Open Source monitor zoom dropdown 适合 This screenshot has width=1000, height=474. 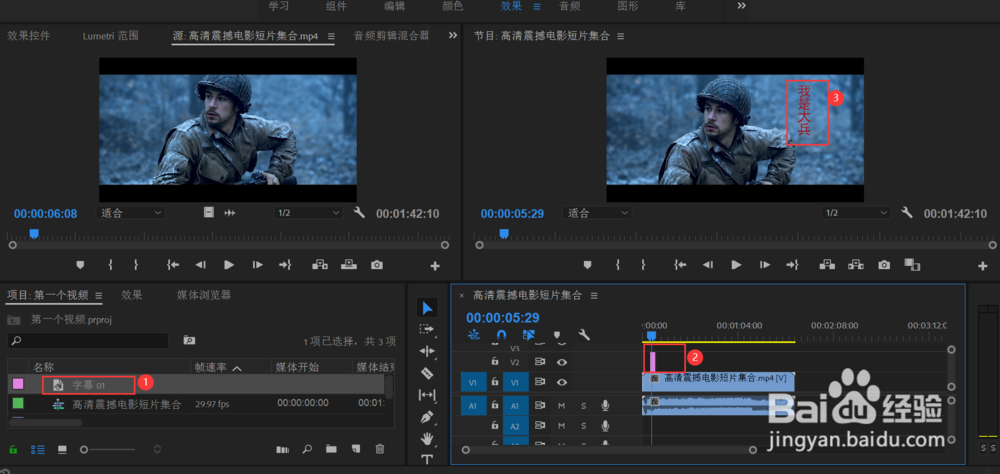[131, 212]
